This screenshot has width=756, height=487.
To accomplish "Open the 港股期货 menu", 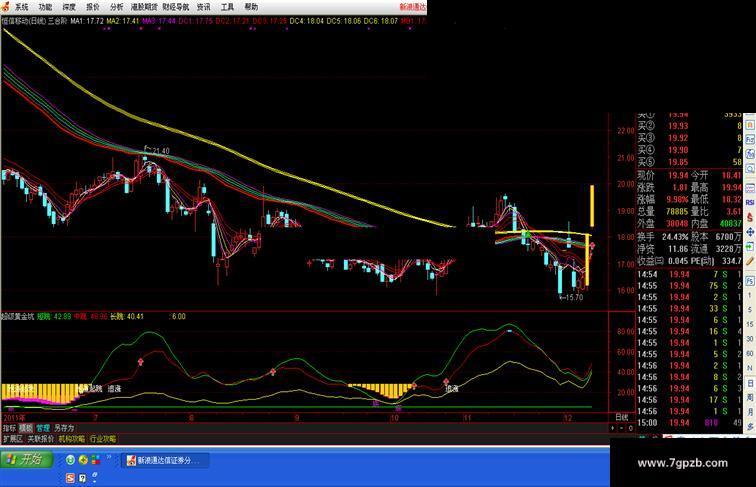I will point(144,7).
